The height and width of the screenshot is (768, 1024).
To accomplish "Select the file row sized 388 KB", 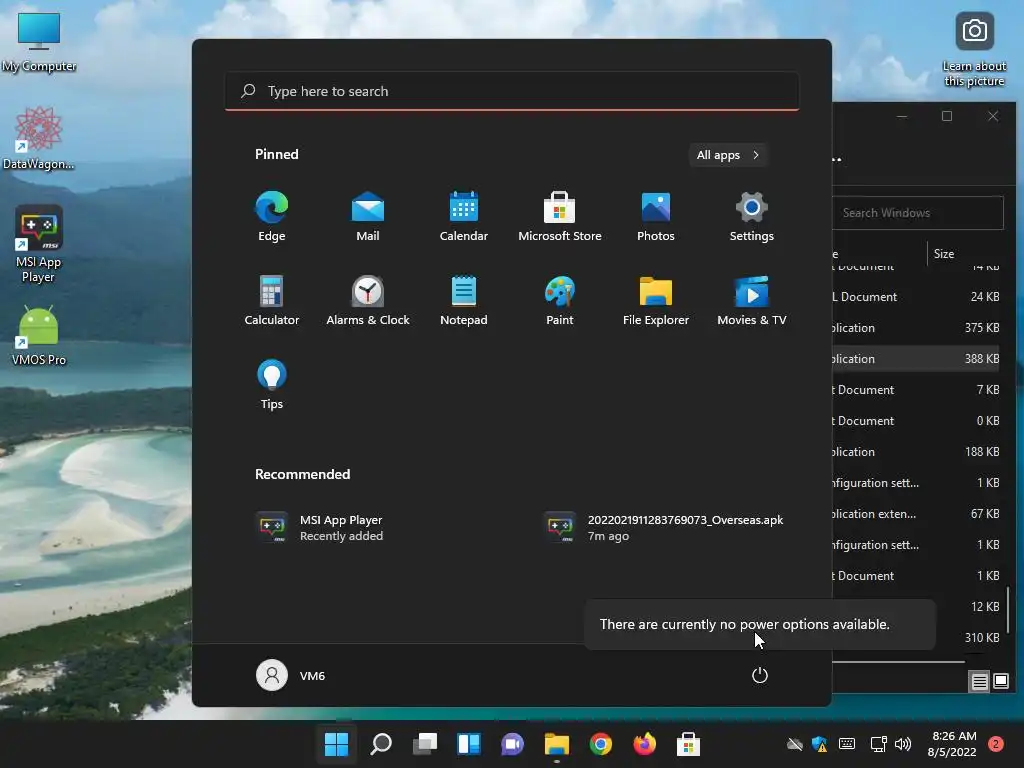I will (x=916, y=359).
